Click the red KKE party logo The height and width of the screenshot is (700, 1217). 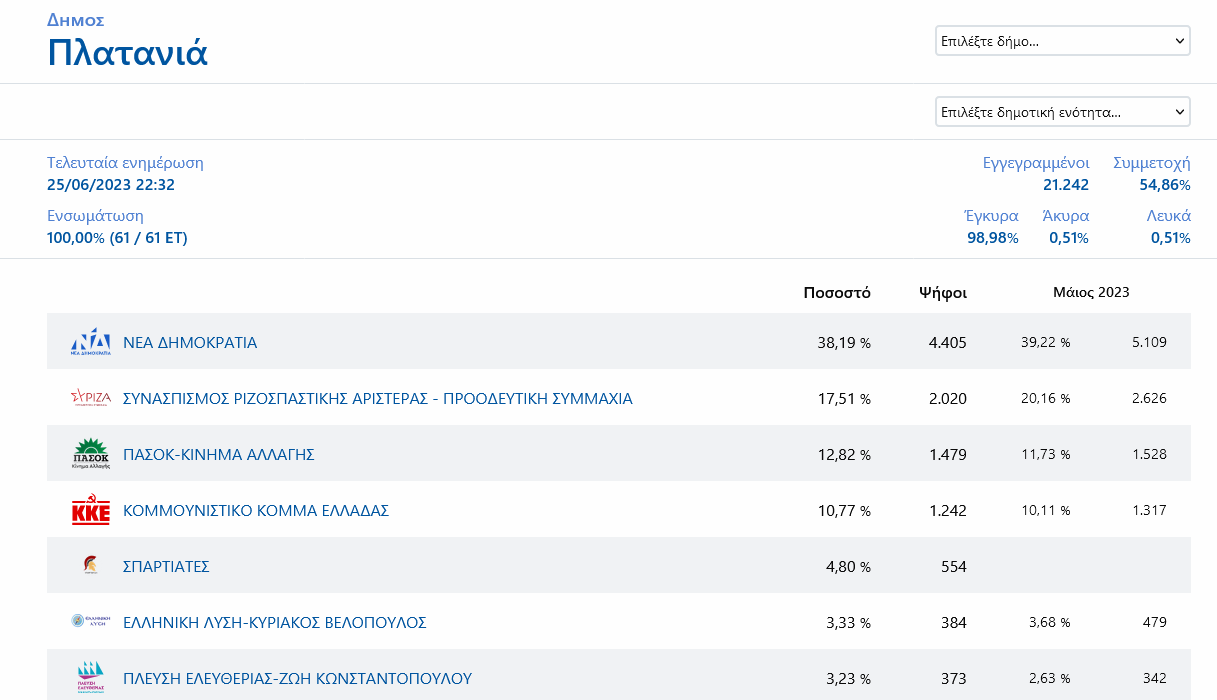(90, 511)
